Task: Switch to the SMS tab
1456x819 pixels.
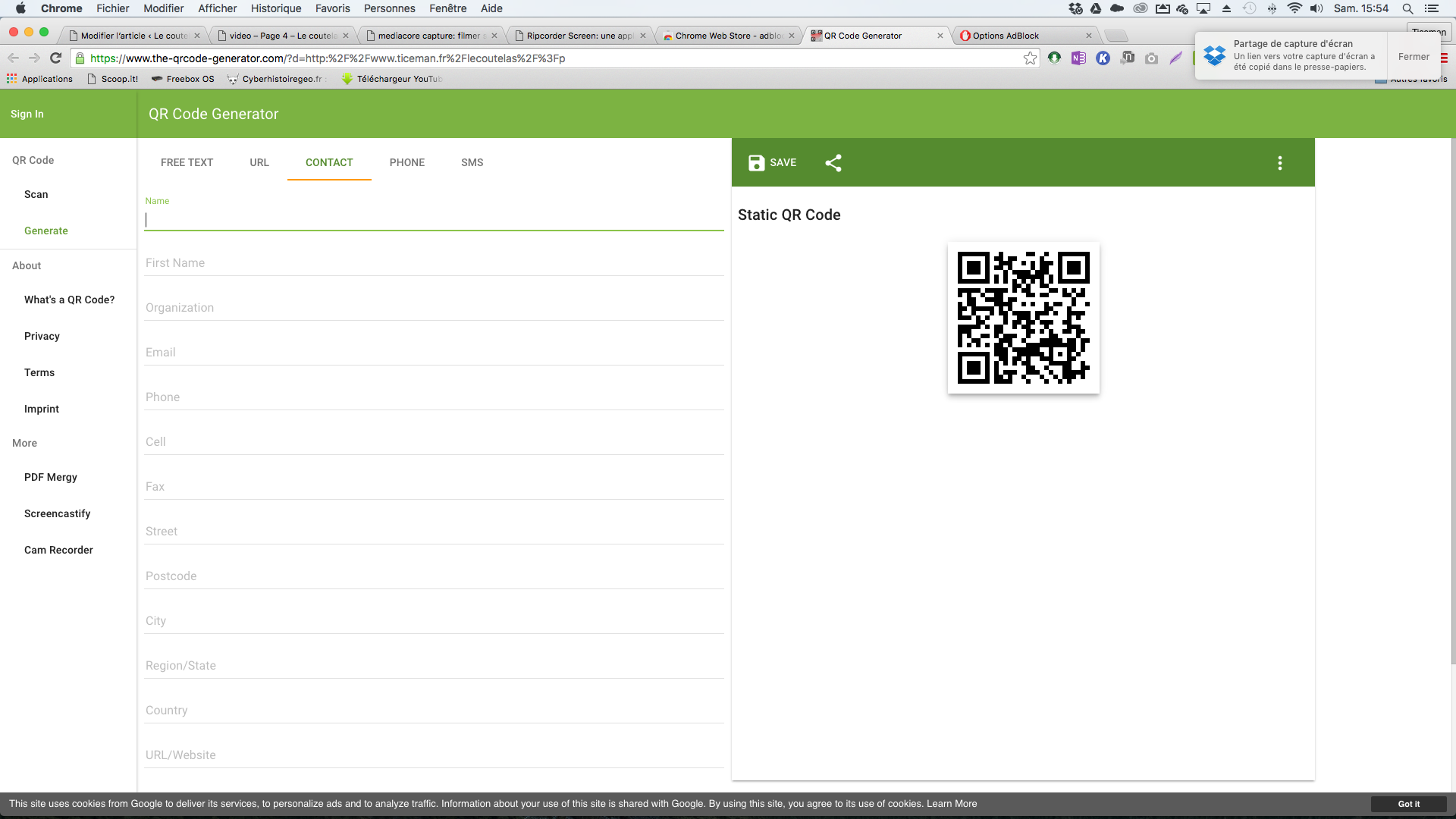Action: (x=472, y=162)
